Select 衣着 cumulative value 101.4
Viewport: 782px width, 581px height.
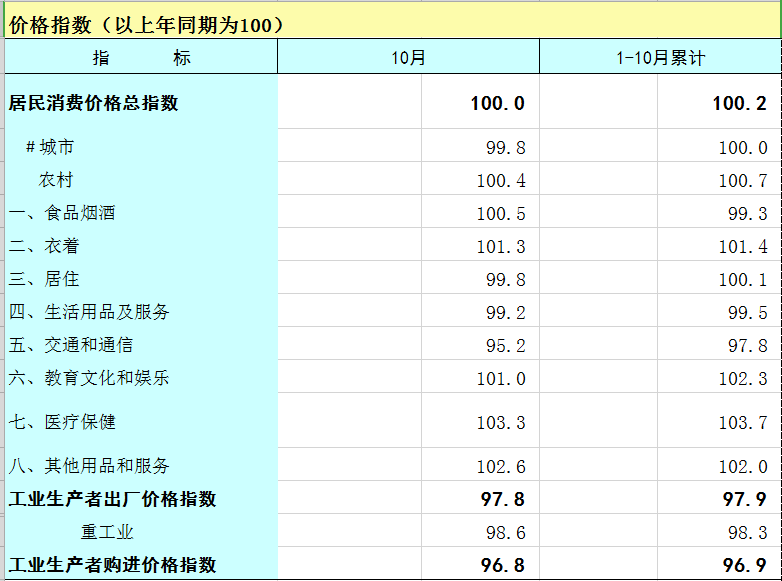pos(742,247)
